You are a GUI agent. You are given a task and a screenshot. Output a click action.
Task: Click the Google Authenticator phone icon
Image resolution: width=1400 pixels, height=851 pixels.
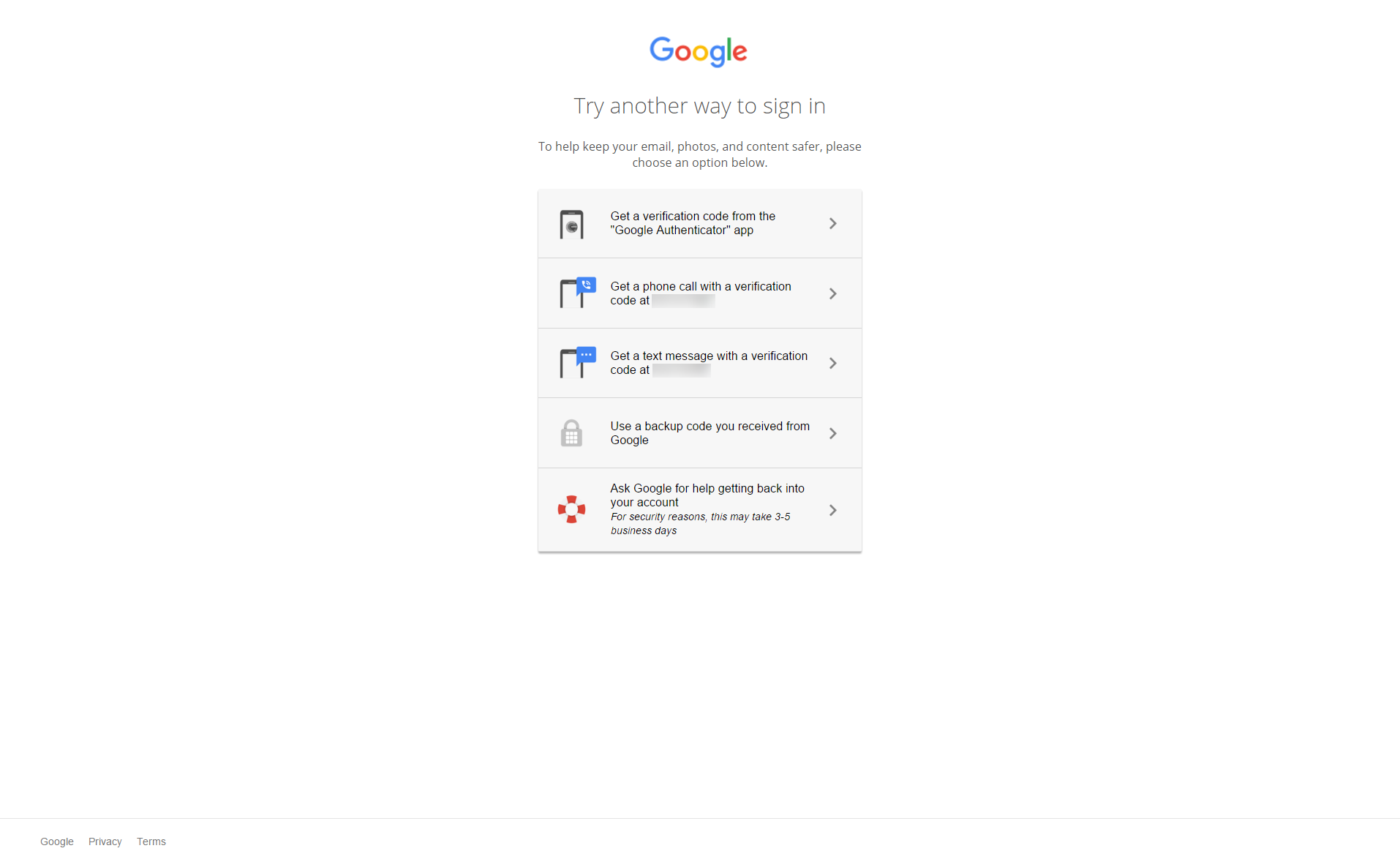pos(571,224)
